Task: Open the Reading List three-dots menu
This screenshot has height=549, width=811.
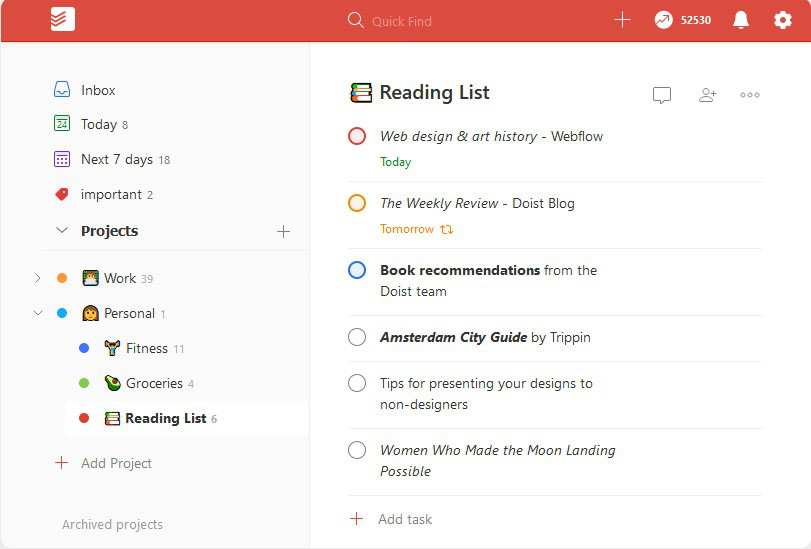Action: click(x=749, y=95)
